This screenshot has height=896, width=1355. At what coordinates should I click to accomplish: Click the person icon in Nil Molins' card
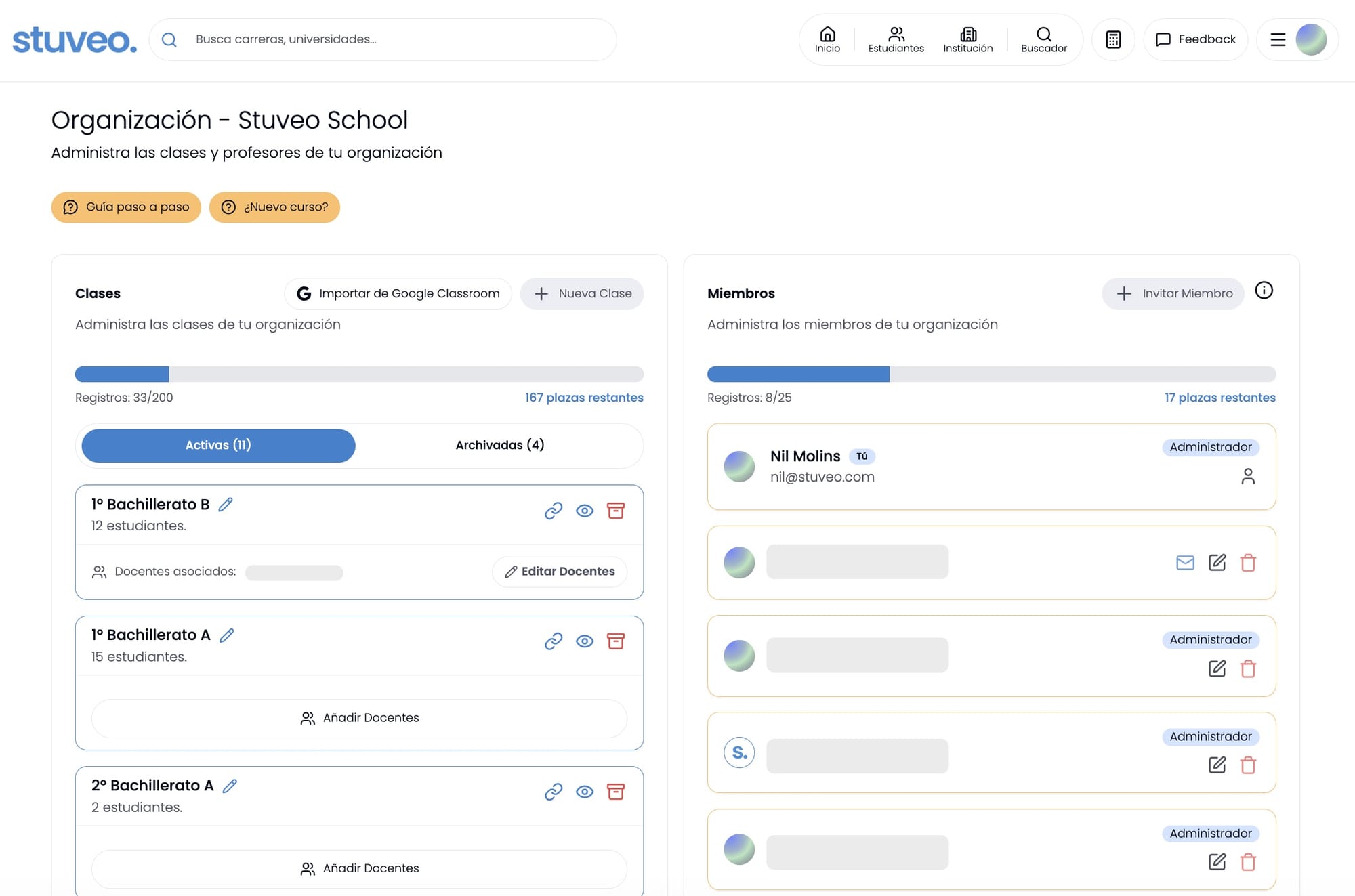point(1248,477)
